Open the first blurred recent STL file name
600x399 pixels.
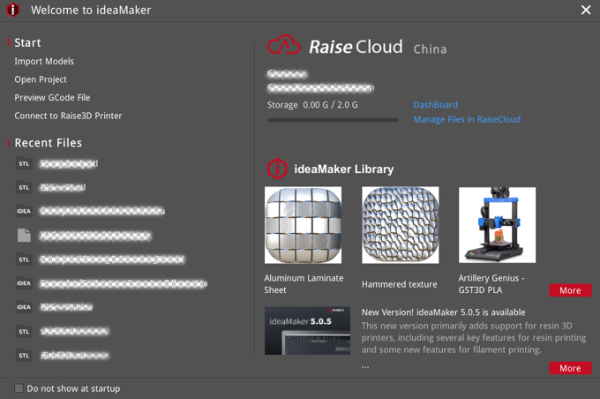point(69,164)
